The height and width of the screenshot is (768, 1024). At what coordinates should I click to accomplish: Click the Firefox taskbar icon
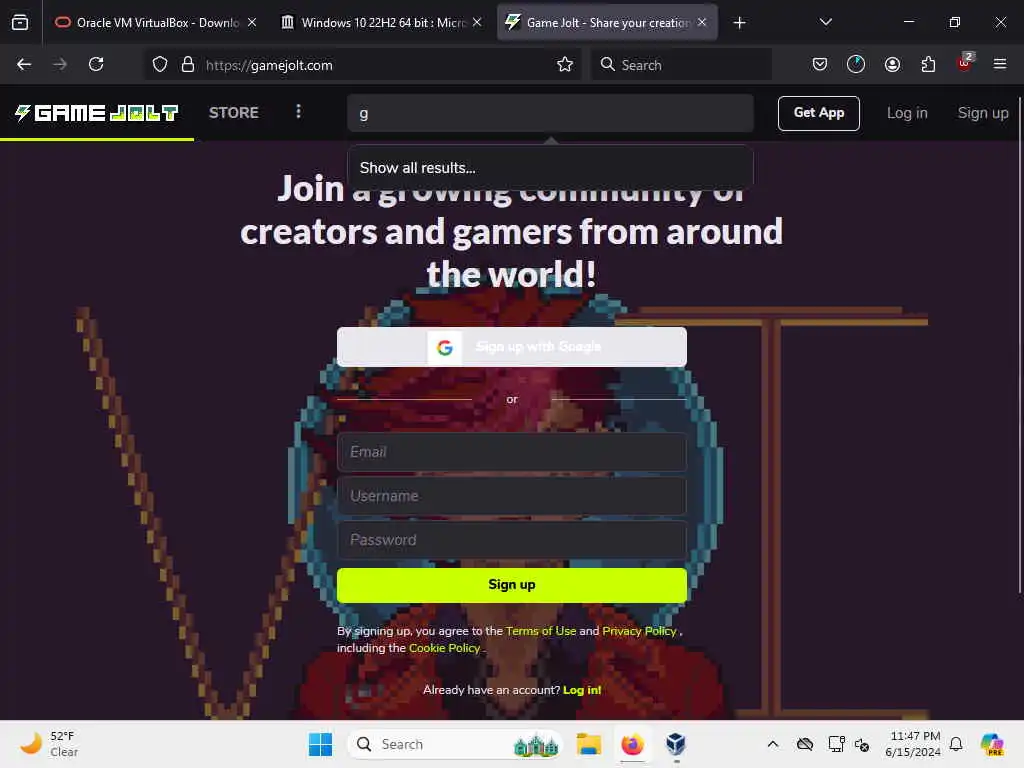coord(632,744)
